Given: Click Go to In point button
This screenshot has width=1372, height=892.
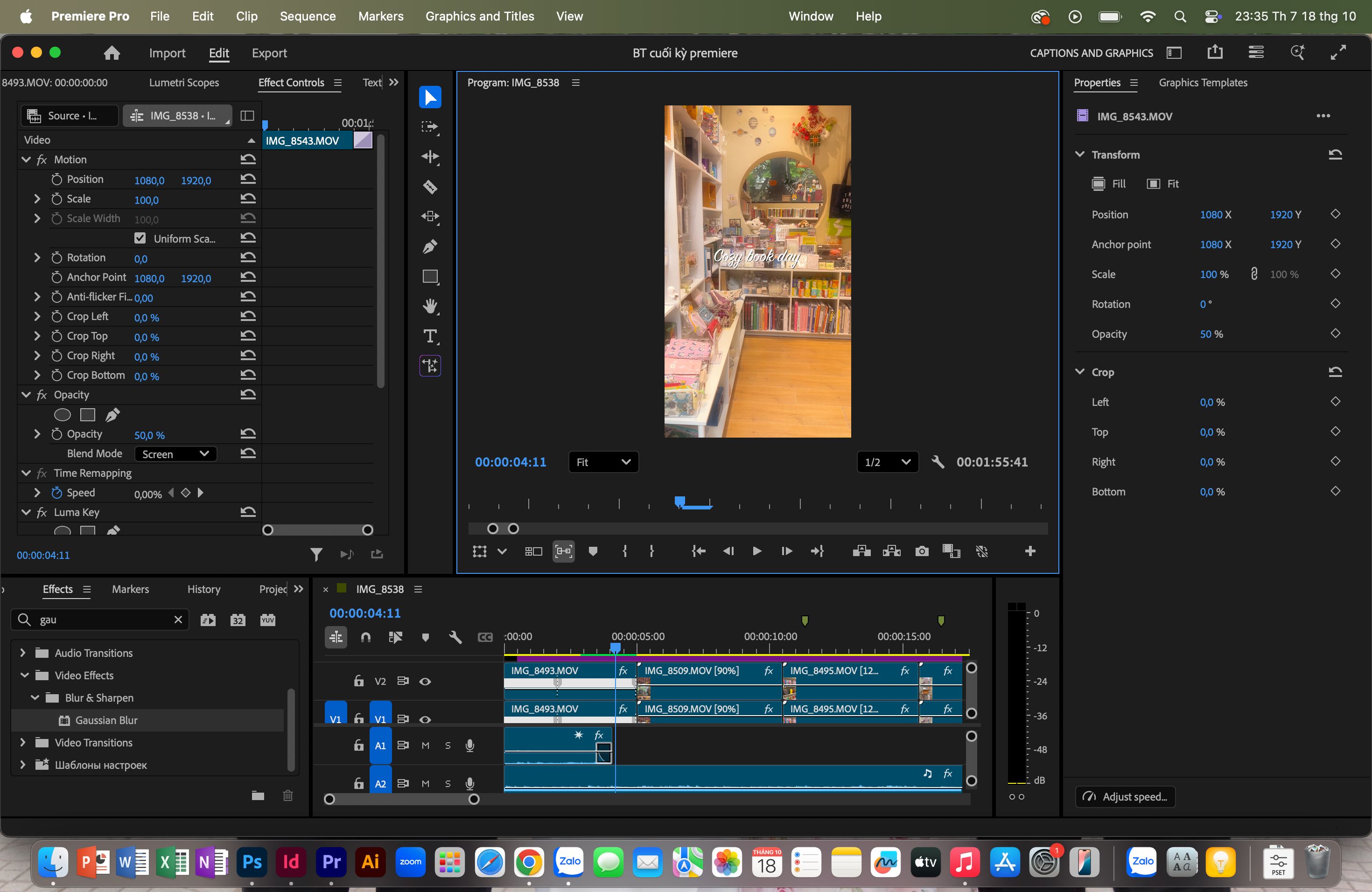Looking at the screenshot, I should coord(698,551).
